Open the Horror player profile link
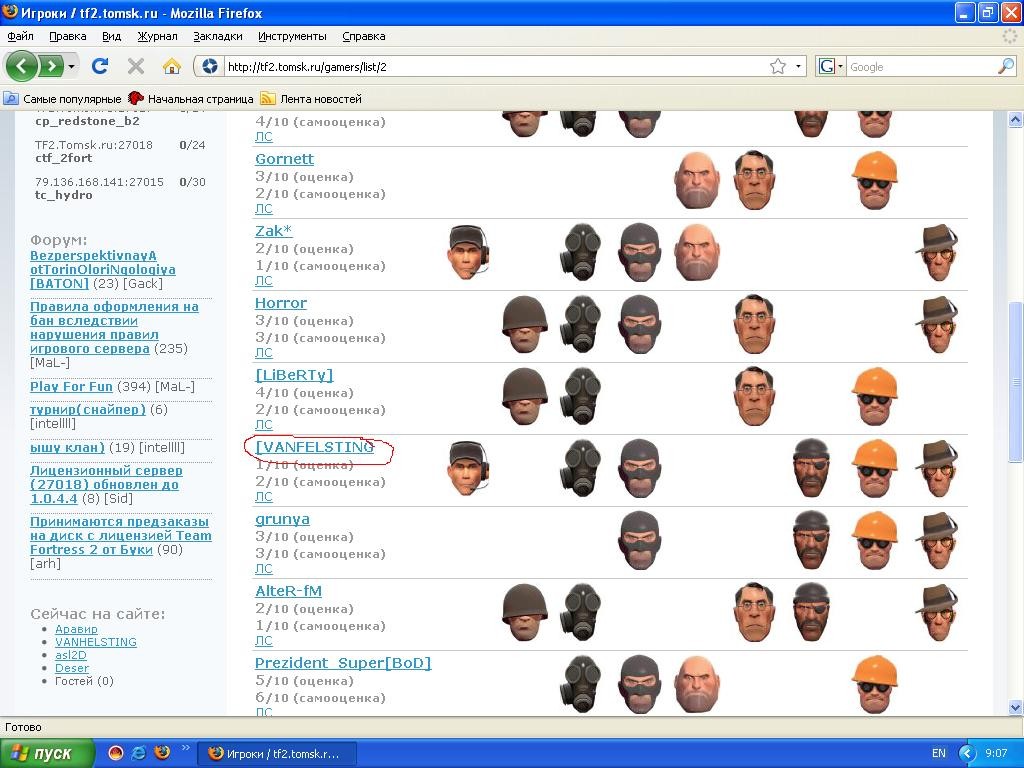1024x768 pixels. point(281,303)
